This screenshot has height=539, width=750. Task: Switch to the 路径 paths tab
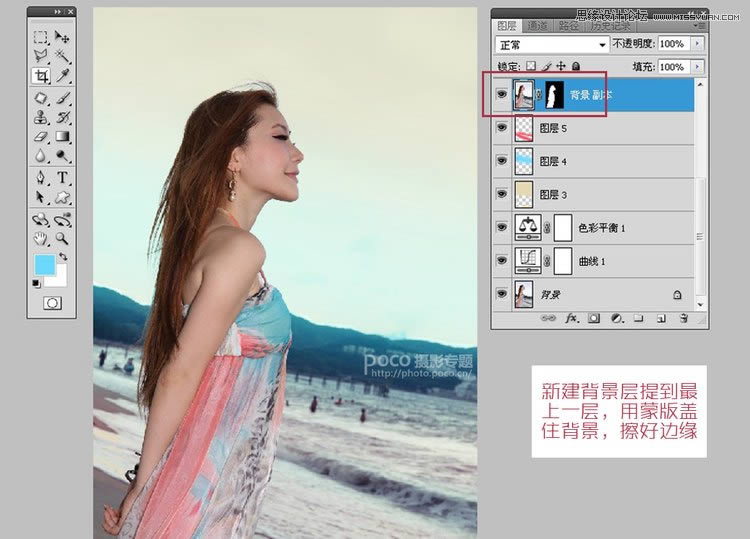pyautogui.click(x=570, y=26)
